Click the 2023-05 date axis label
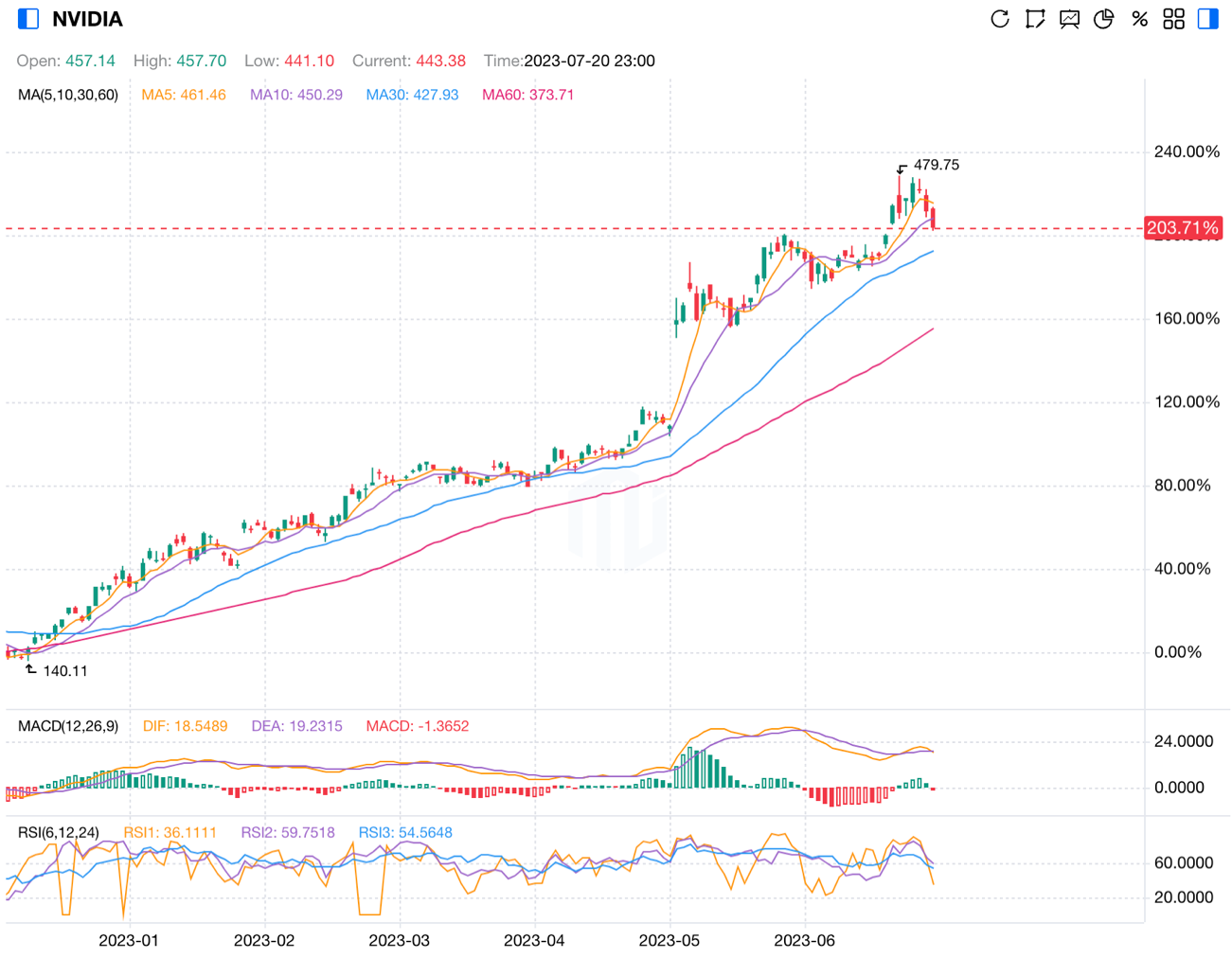 coord(670,940)
